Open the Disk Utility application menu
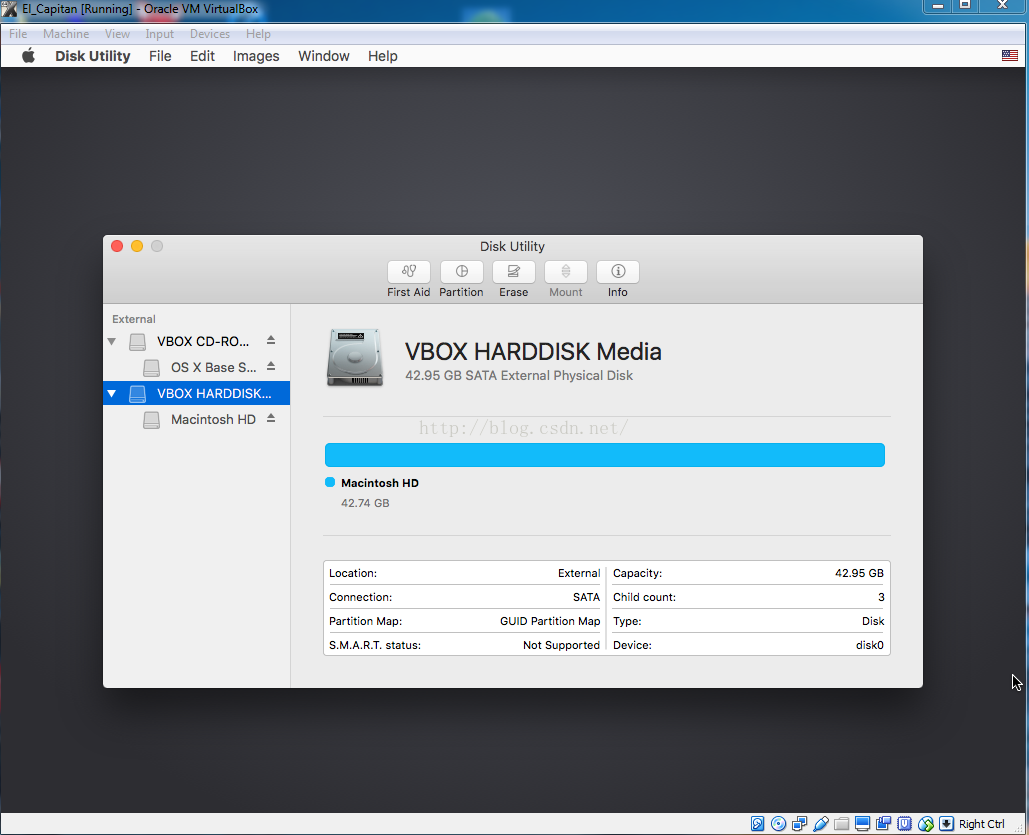The image size is (1029, 835). click(x=93, y=56)
